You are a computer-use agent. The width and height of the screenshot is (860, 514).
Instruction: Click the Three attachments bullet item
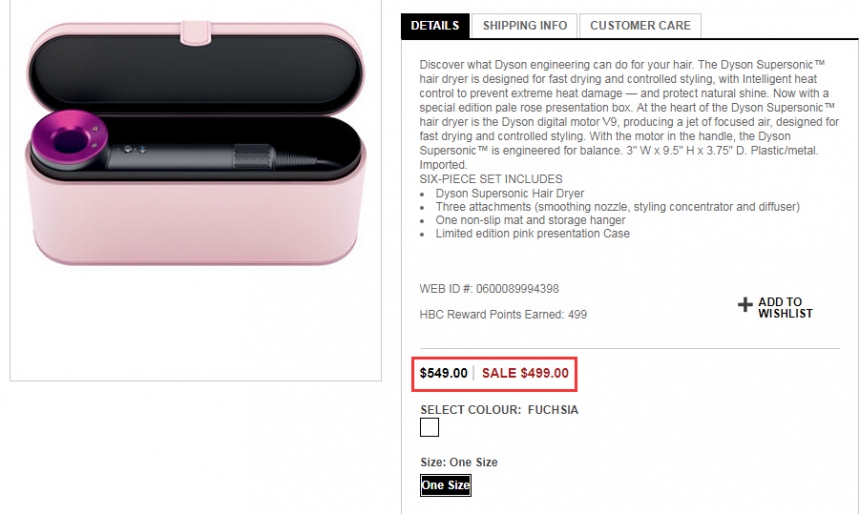[x=617, y=207]
